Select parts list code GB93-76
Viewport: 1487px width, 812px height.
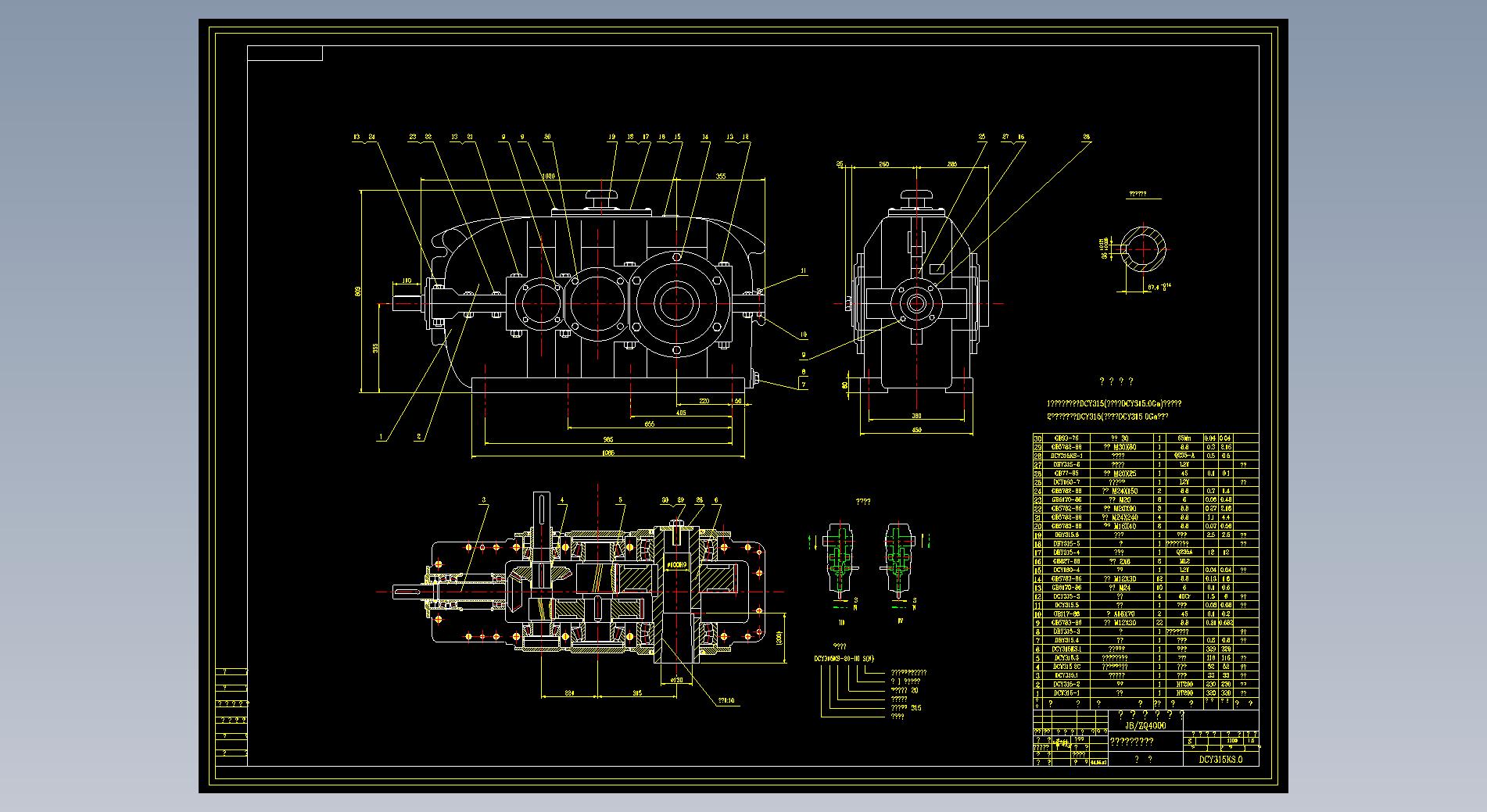click(1066, 438)
